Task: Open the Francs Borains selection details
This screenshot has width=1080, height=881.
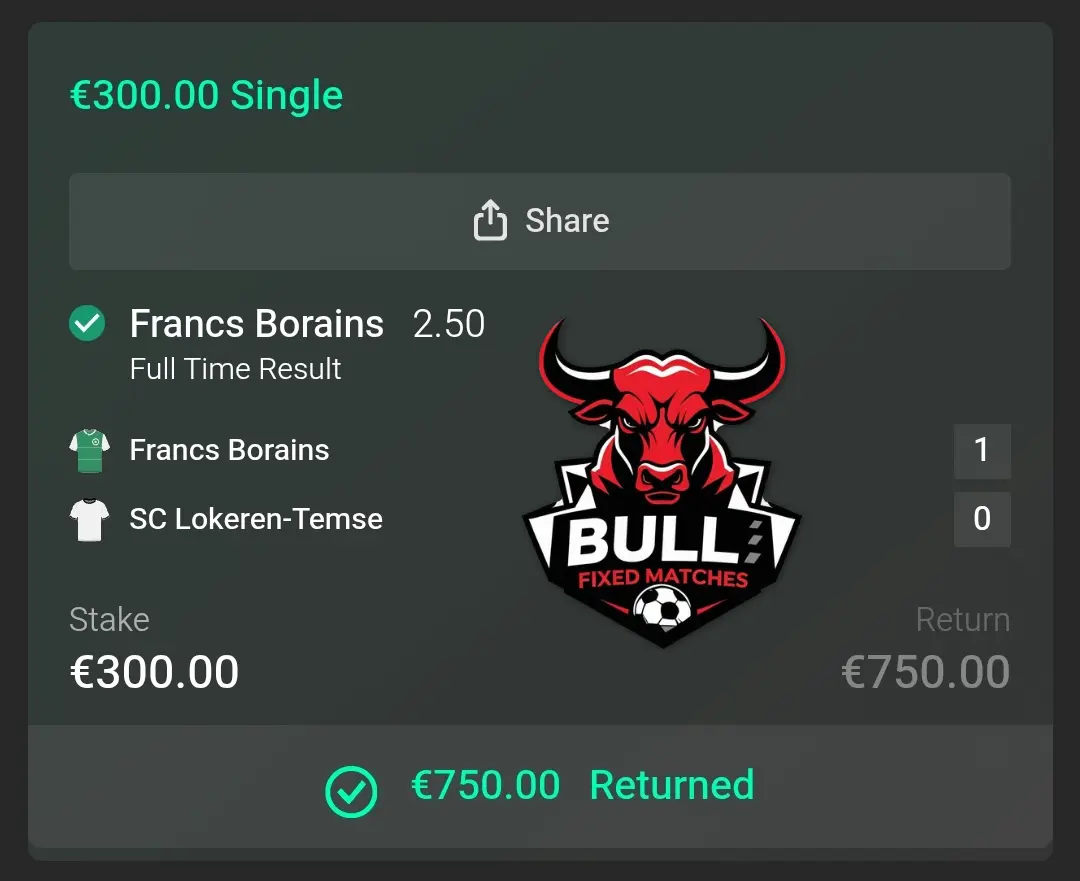Action: coord(256,323)
